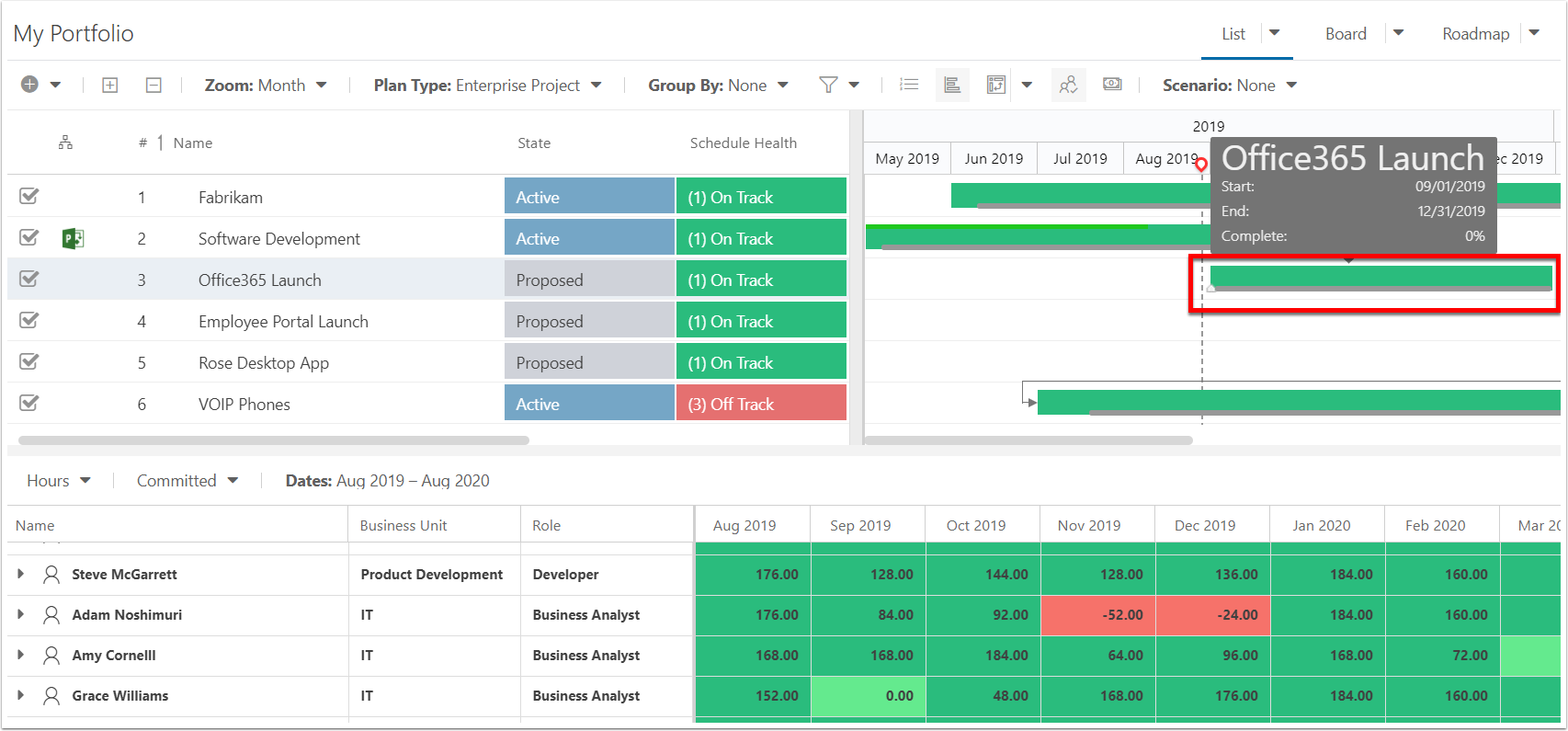Toggle the resource capacity people icon
Image resolution: width=1568 pixels, height=731 pixels.
[1068, 86]
